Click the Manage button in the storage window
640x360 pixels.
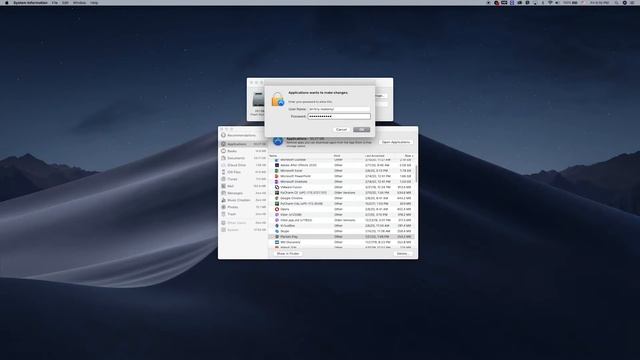380,96
